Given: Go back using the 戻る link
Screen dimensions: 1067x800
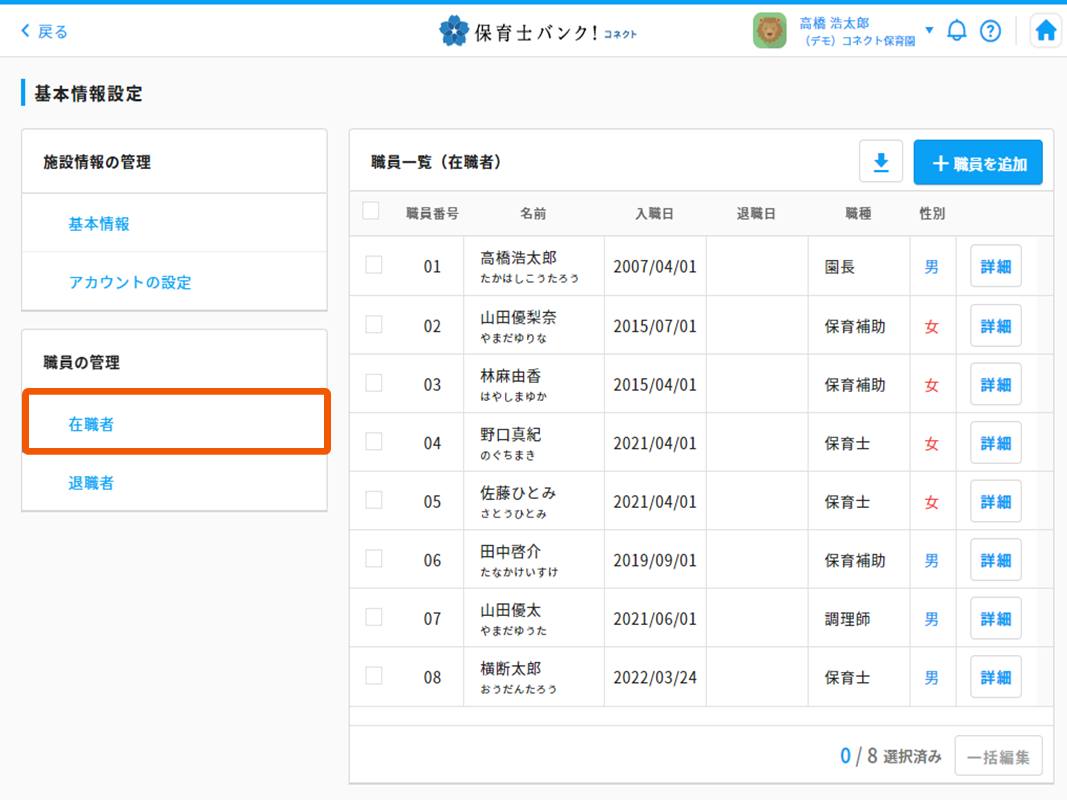Looking at the screenshot, I should 45,32.
